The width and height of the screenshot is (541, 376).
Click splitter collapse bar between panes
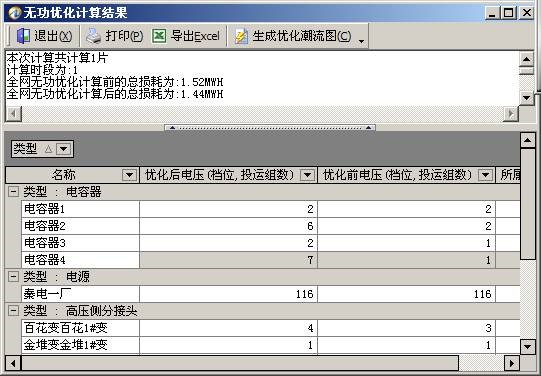tap(270, 128)
